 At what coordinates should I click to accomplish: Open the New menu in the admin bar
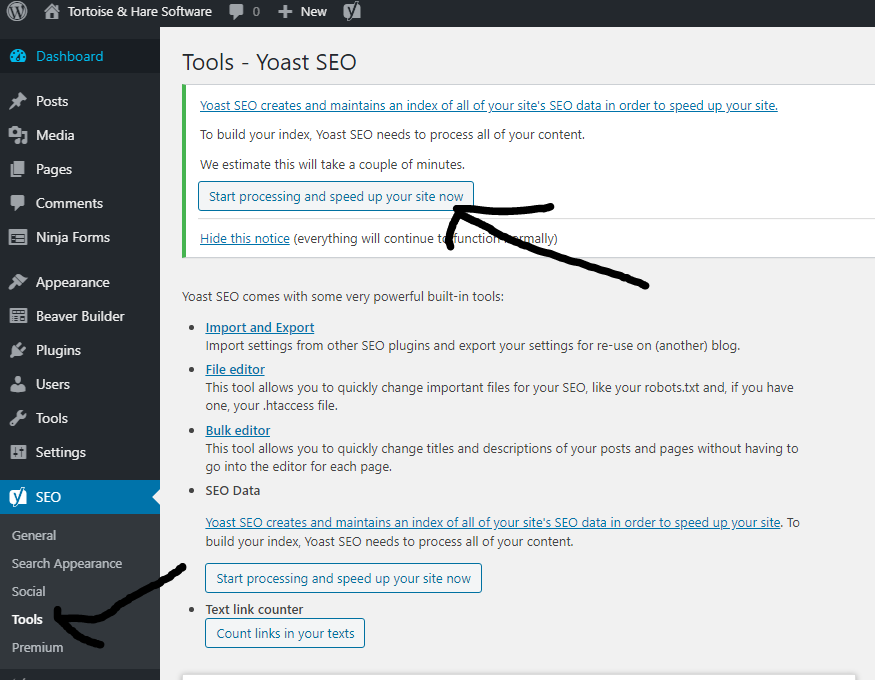[x=301, y=12]
